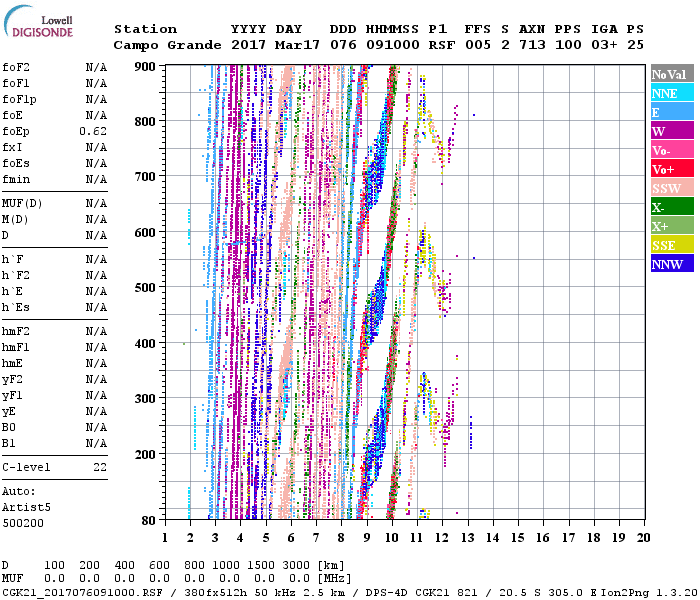The image size is (700, 600).
Task: Click the h`F2 parameter label
Action: pos(16,275)
